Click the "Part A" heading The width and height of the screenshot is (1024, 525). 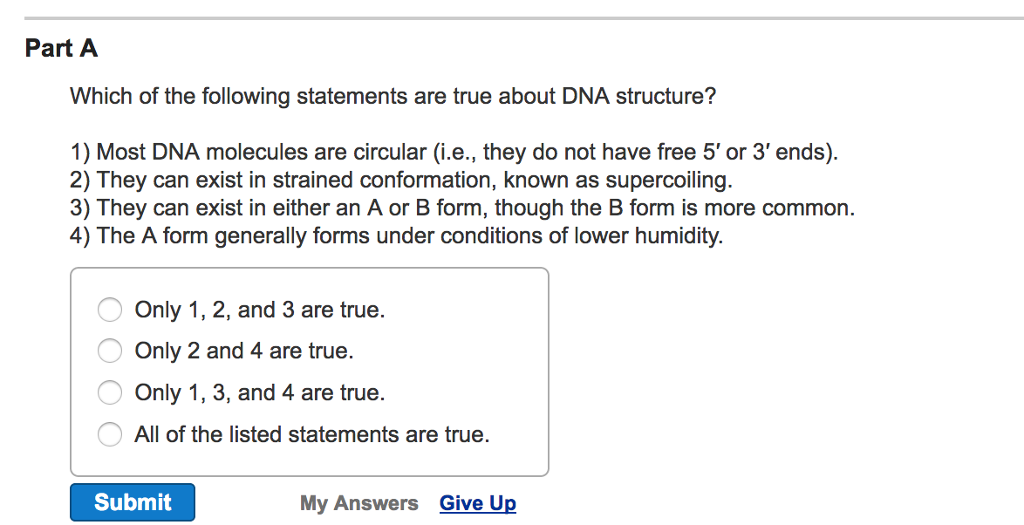[x=61, y=48]
